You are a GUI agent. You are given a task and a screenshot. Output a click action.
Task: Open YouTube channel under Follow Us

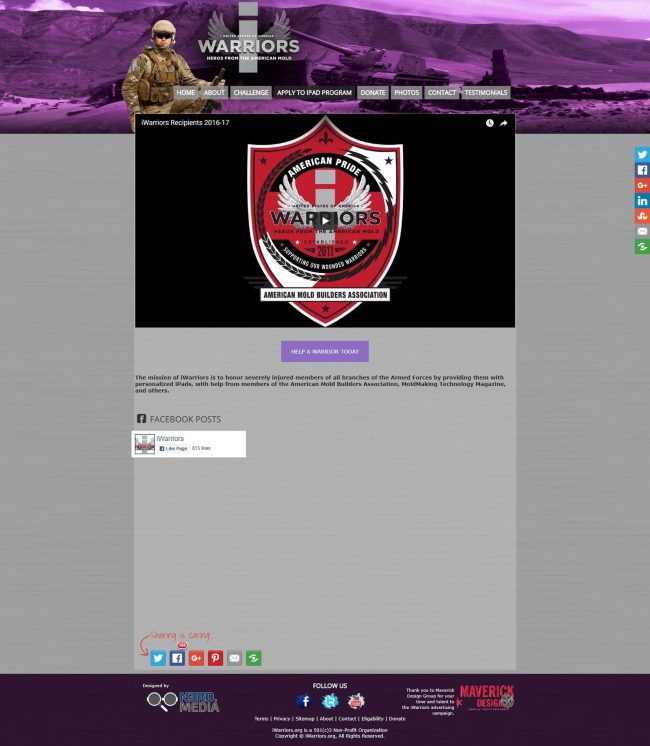pyautogui.click(x=356, y=701)
